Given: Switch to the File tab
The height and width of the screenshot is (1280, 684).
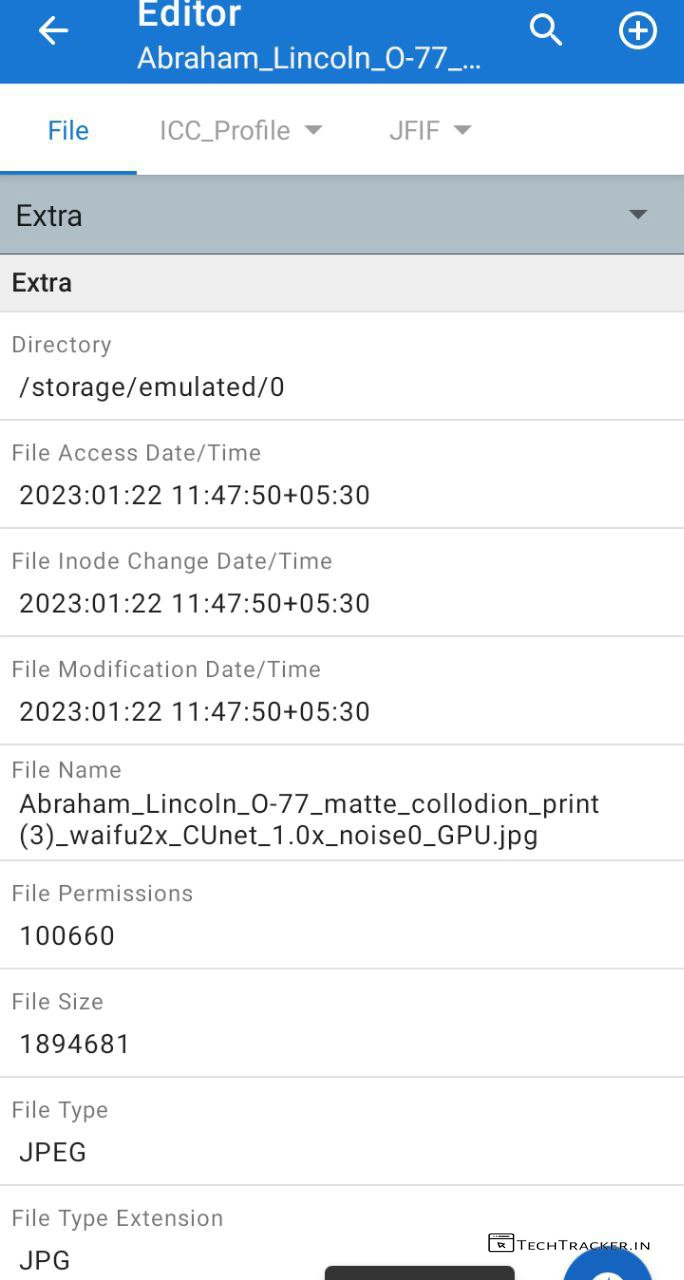Looking at the screenshot, I should (x=68, y=131).
